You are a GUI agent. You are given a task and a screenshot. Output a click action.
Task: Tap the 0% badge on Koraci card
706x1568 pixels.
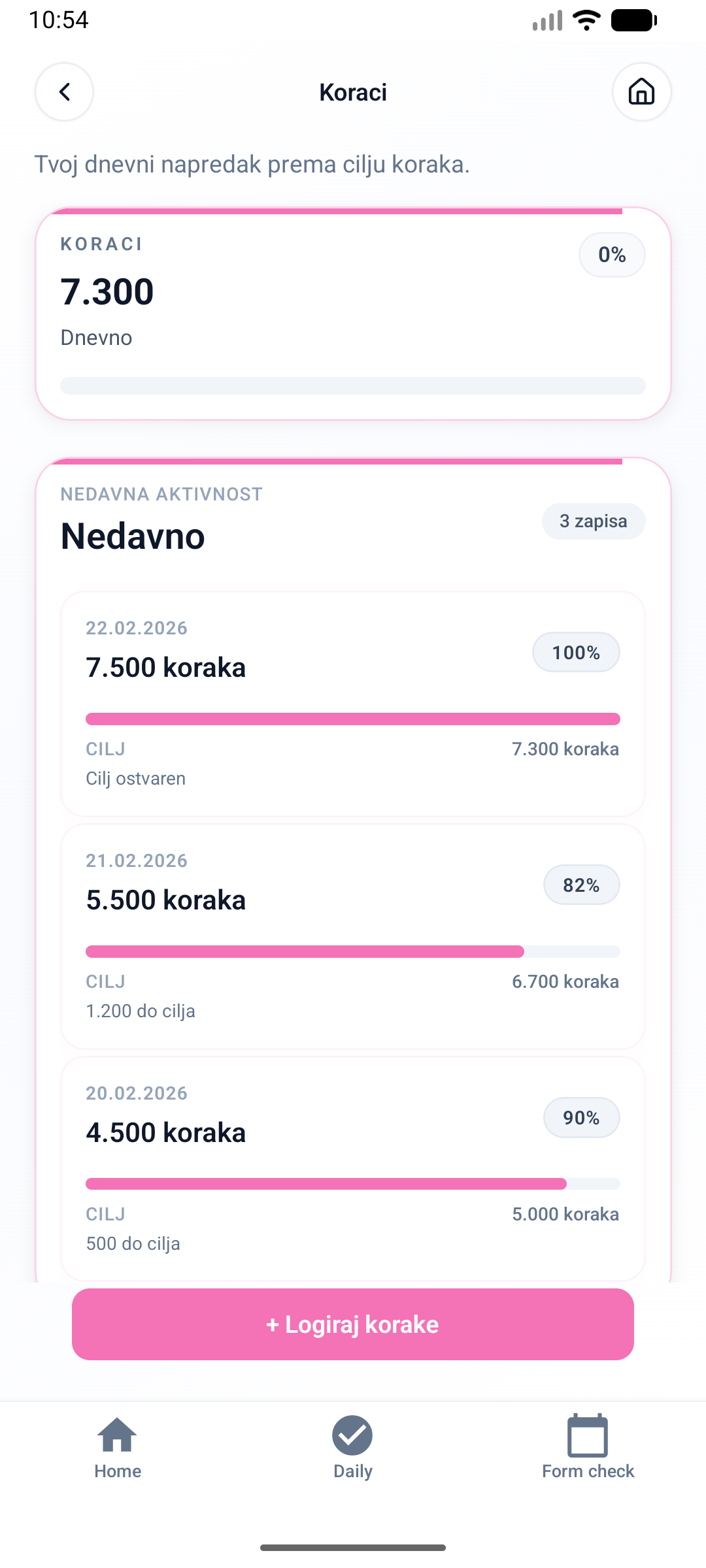click(612, 255)
